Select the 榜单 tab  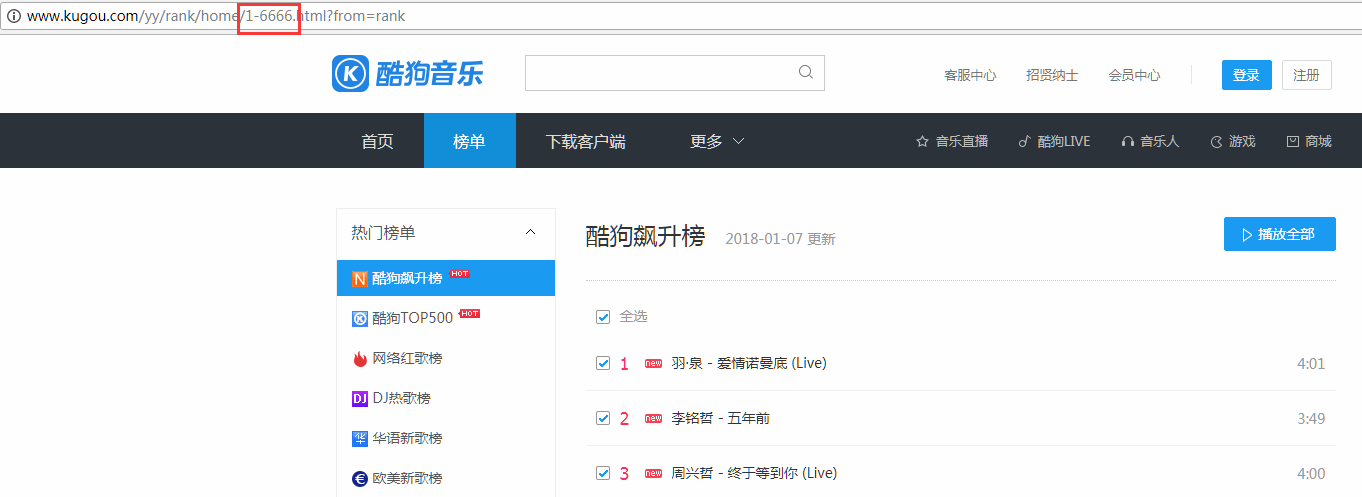[469, 141]
